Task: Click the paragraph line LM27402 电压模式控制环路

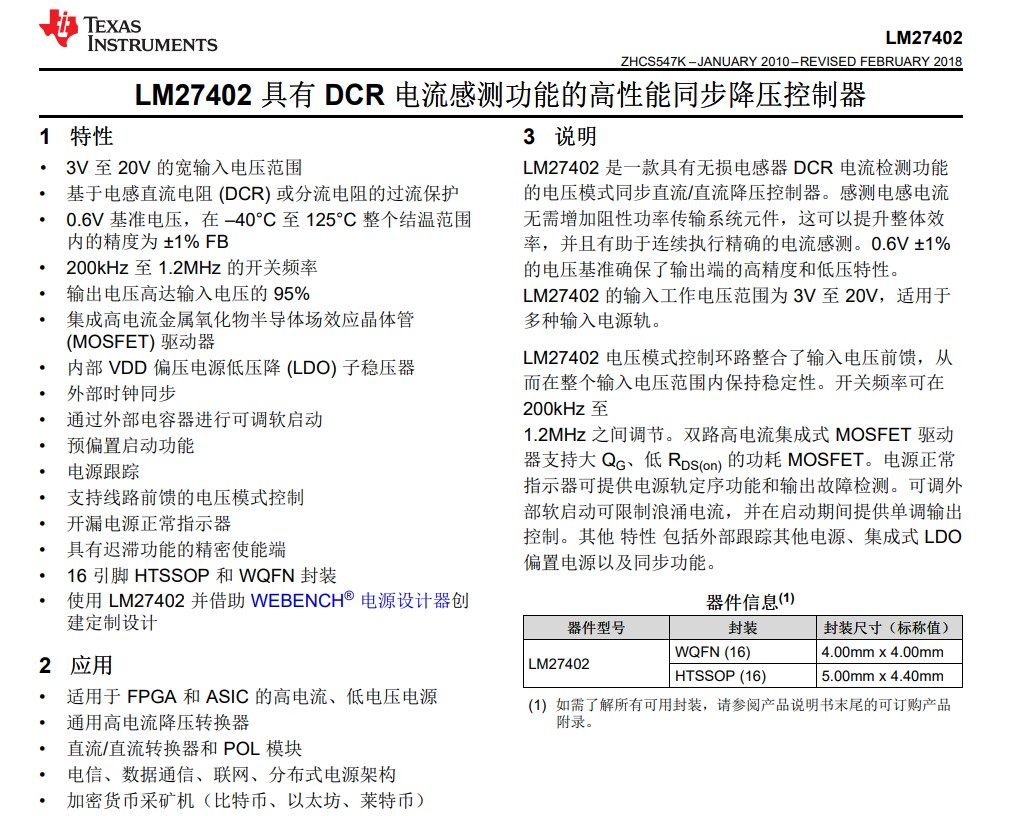Action: click(x=738, y=357)
